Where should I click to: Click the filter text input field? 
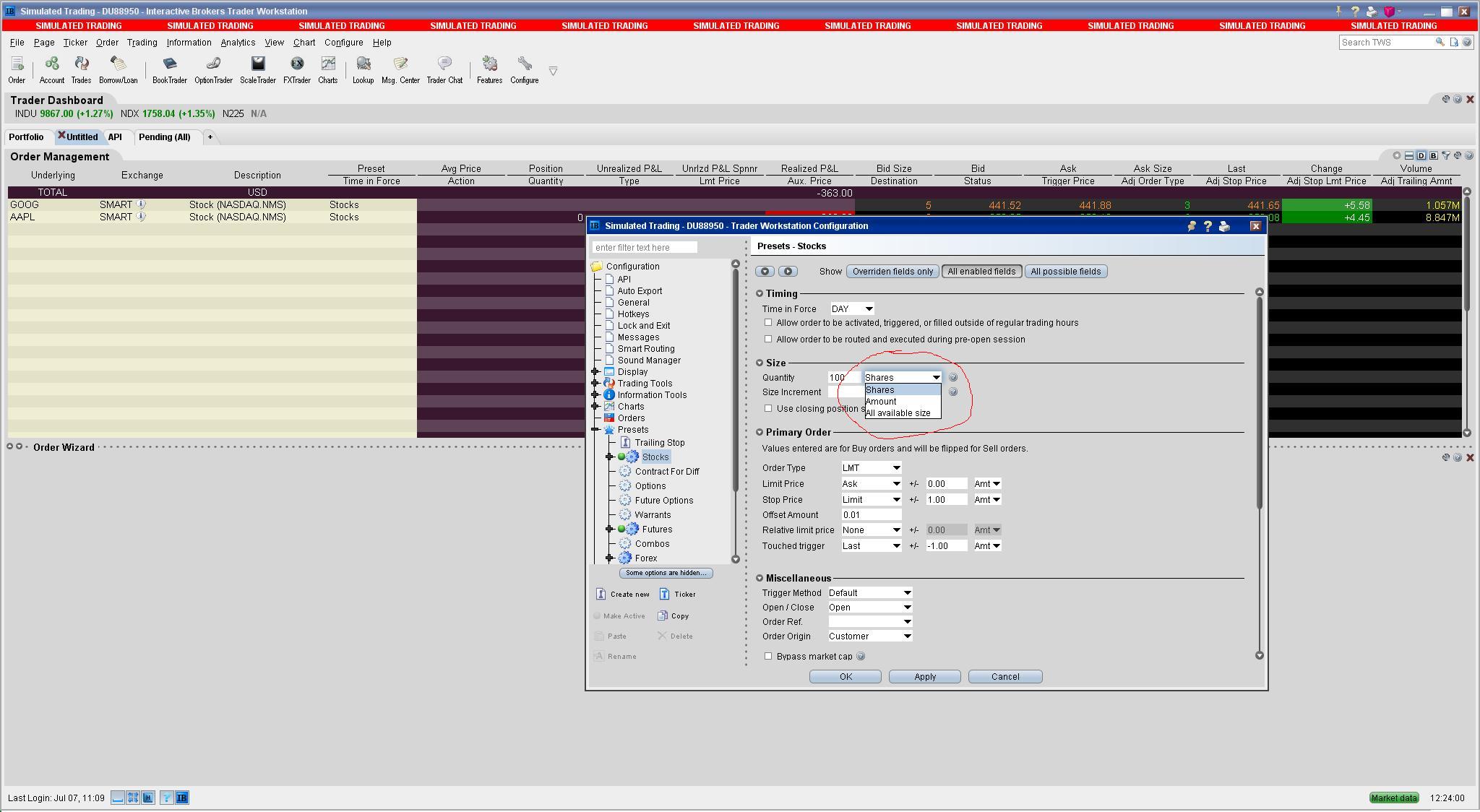pyautogui.click(x=645, y=248)
